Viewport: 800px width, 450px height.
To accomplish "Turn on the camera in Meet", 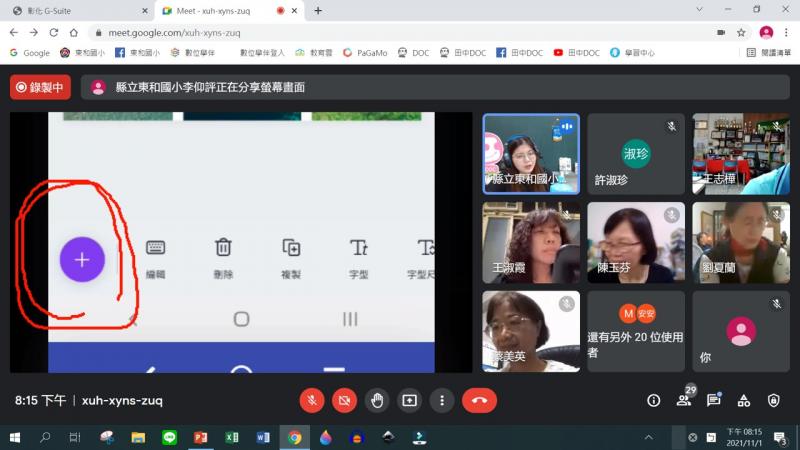I will 344,401.
